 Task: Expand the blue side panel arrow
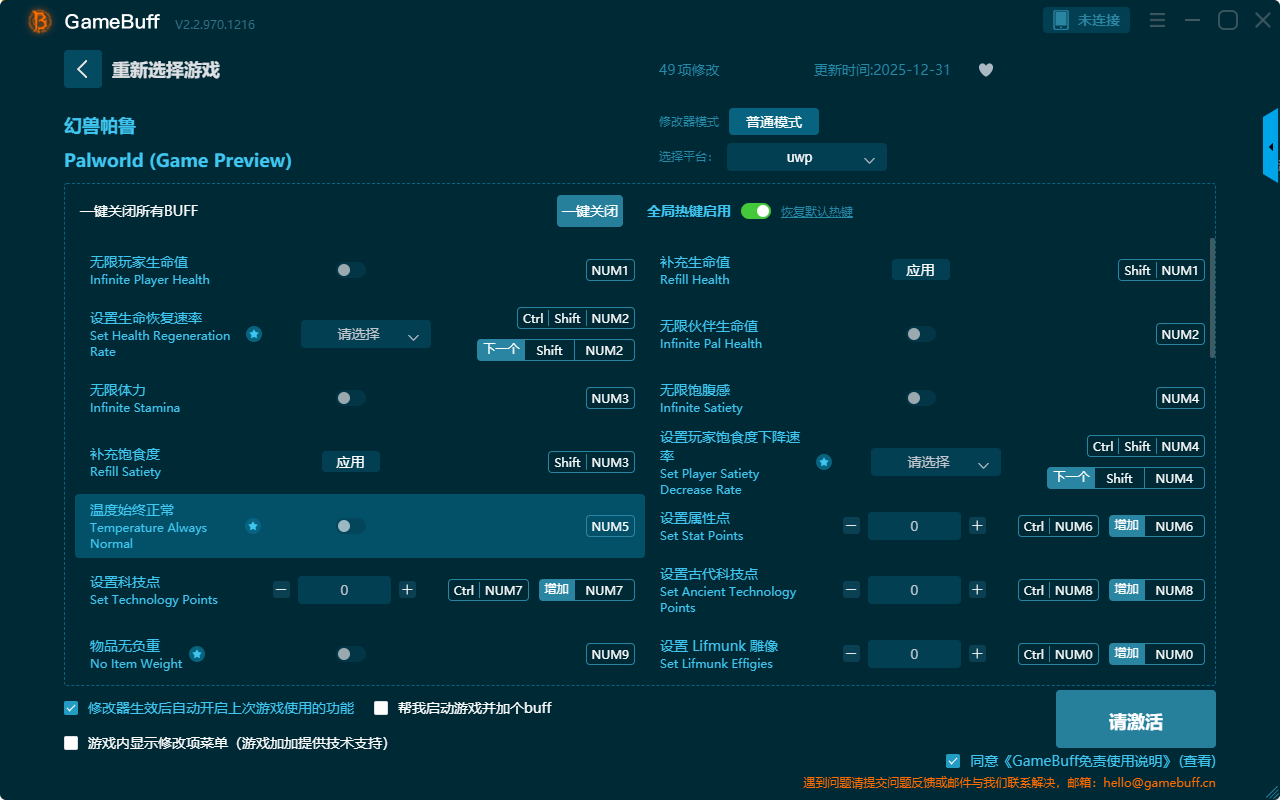coord(1271,147)
